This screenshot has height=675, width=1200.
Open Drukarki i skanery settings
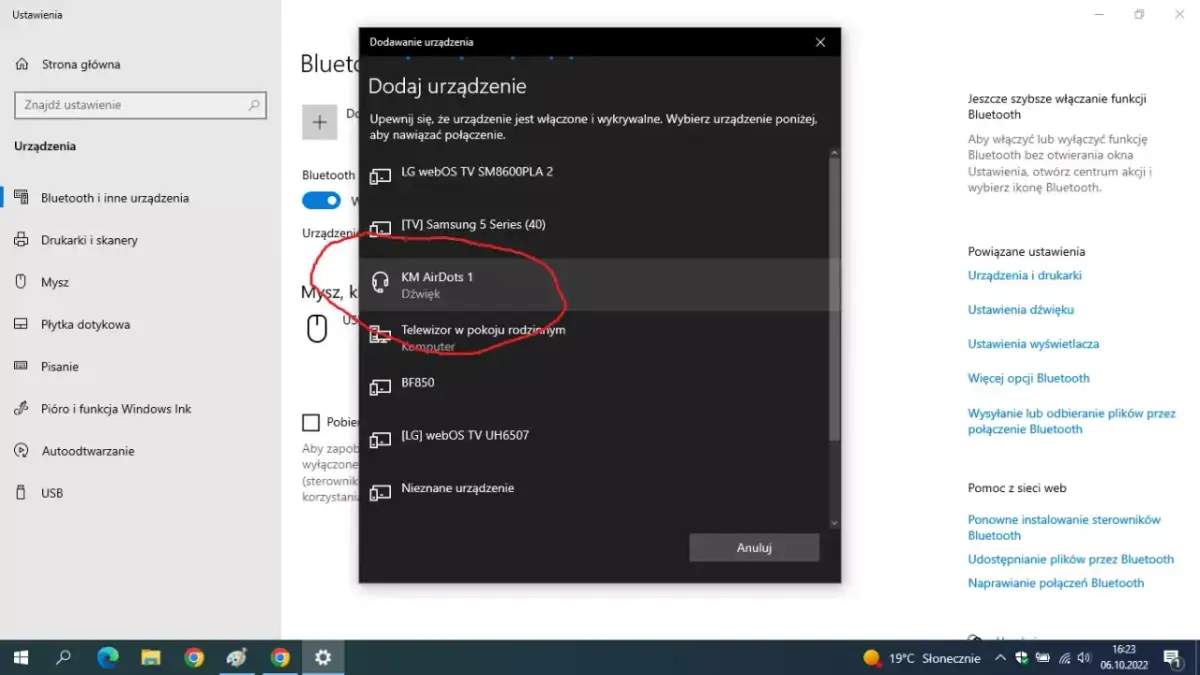tap(83, 240)
